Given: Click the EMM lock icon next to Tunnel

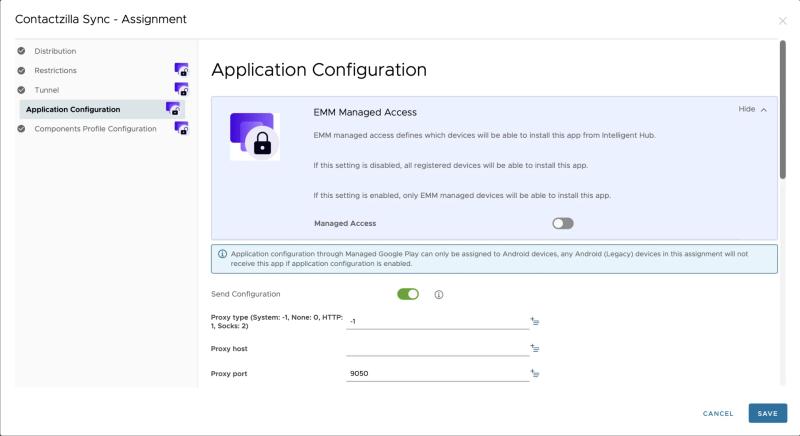Looking at the screenshot, I should coord(181,89).
